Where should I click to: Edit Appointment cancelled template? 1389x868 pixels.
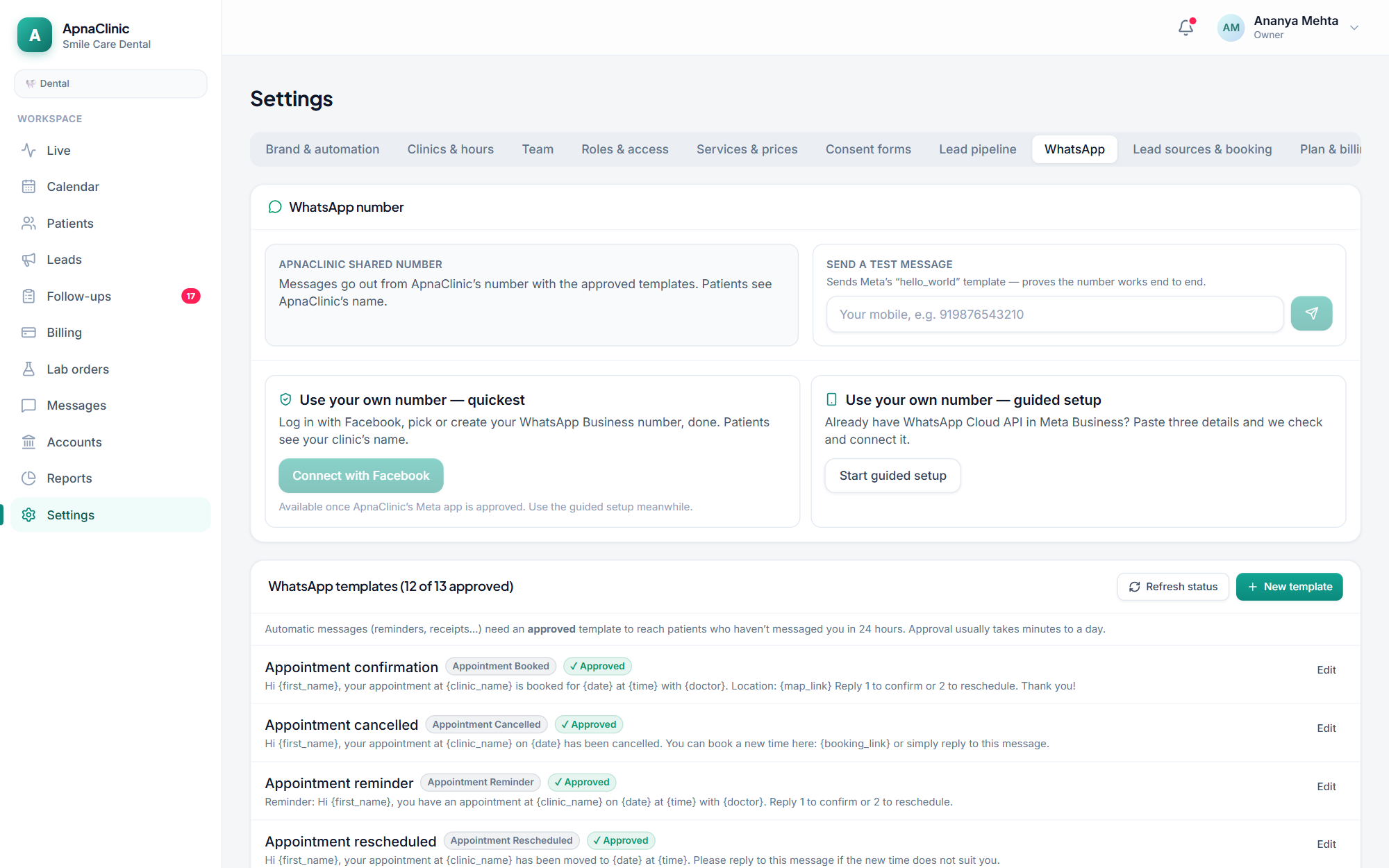pos(1326,728)
